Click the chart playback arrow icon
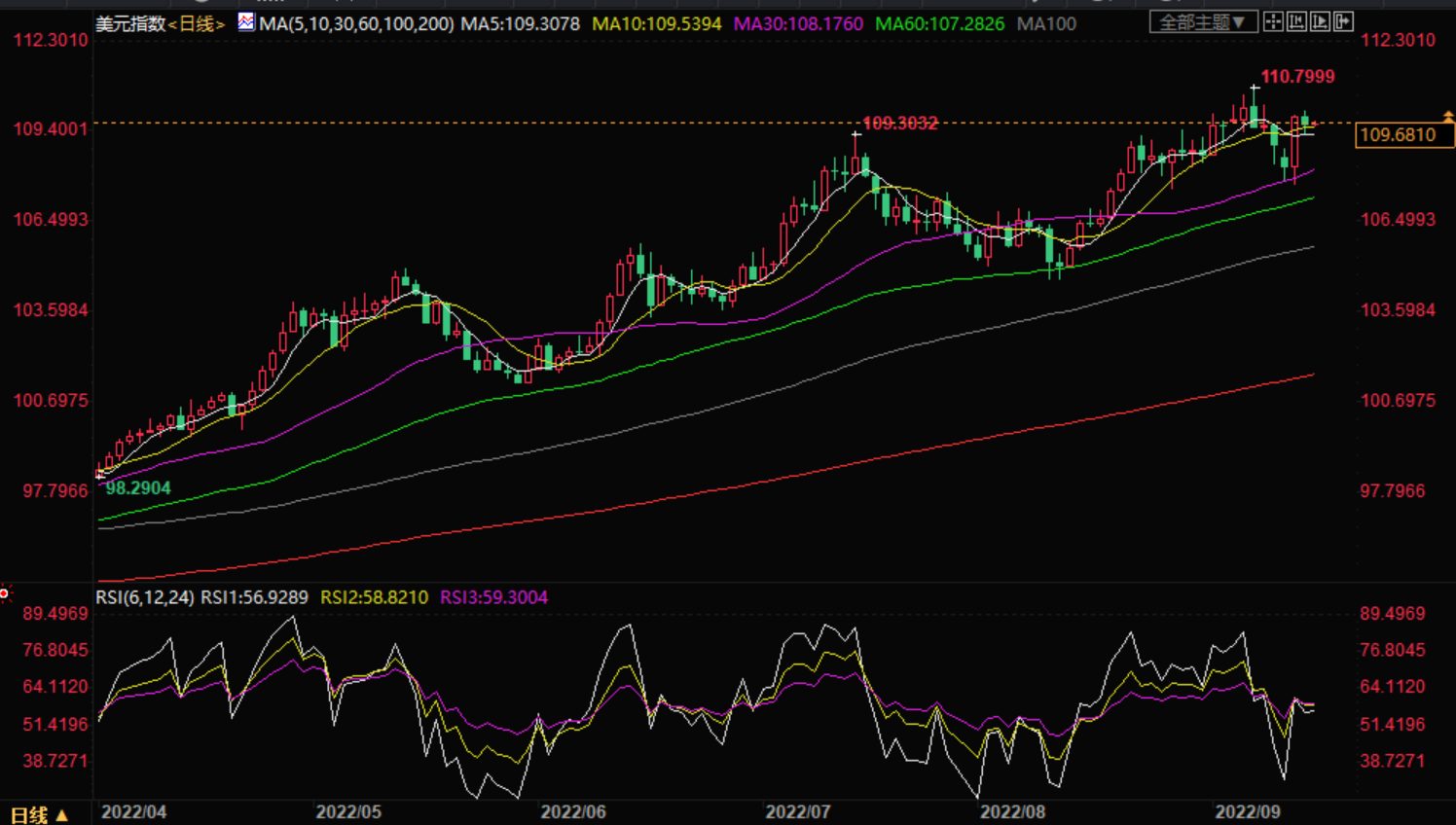The height and width of the screenshot is (825, 1456). pos(1320,21)
